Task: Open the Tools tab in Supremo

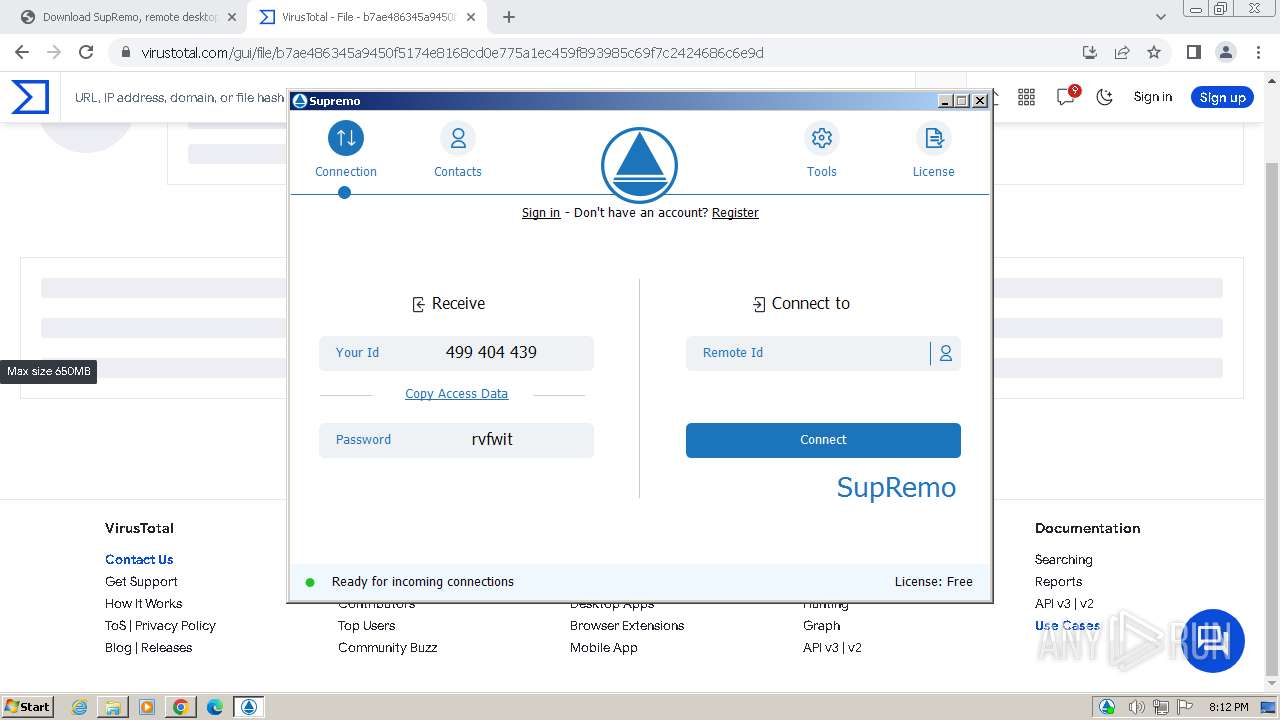Action: click(x=822, y=150)
